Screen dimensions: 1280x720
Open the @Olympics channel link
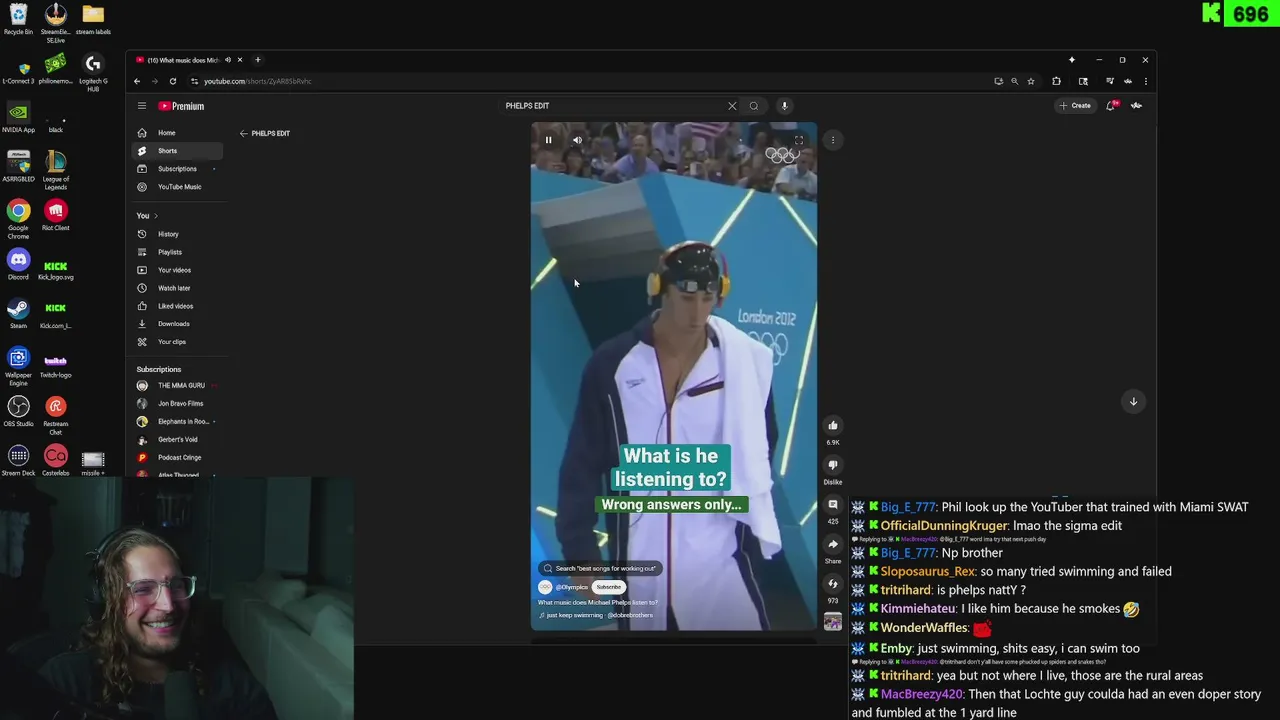click(572, 587)
